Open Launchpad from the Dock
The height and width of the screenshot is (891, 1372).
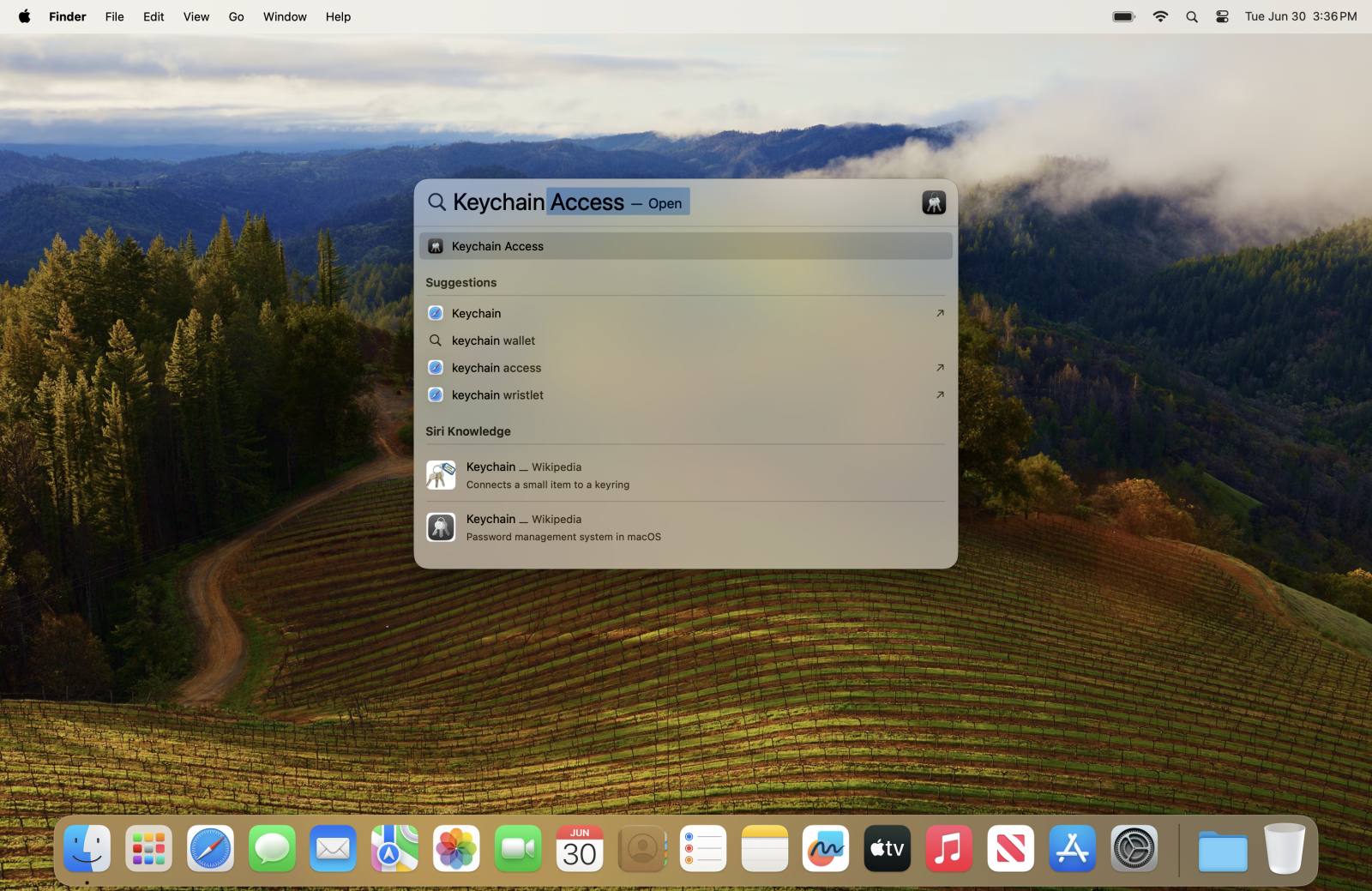click(x=149, y=849)
